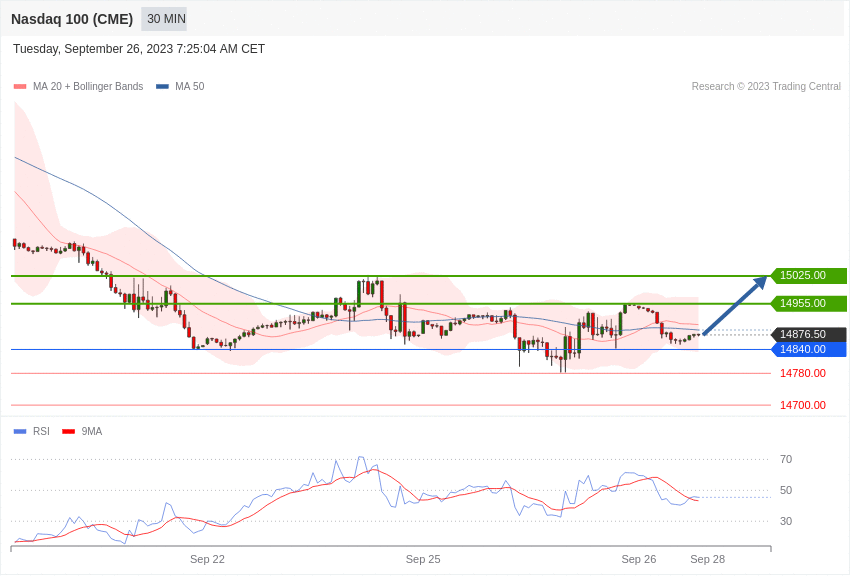Screen dimensions: 850x576
Task: Click the Nasdaq 100 (CME) title
Action: 72,19
